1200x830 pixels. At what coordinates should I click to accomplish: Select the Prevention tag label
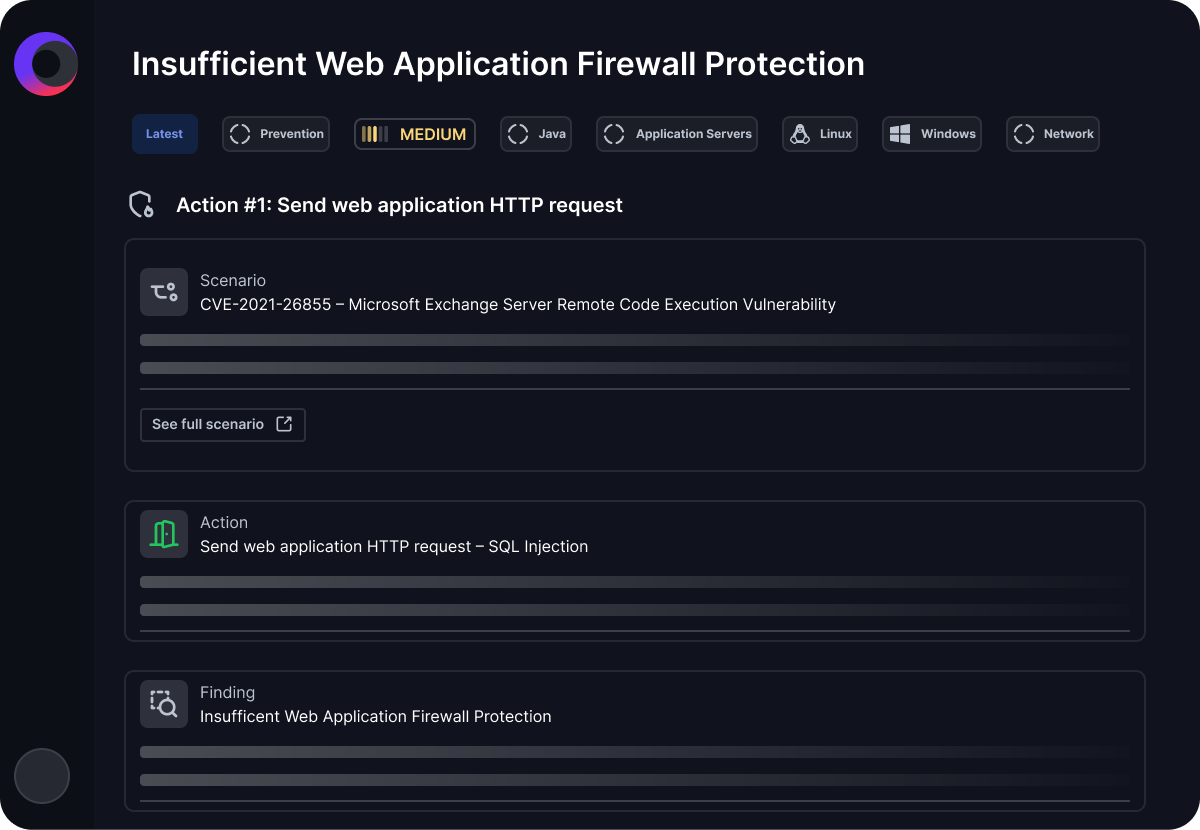292,134
